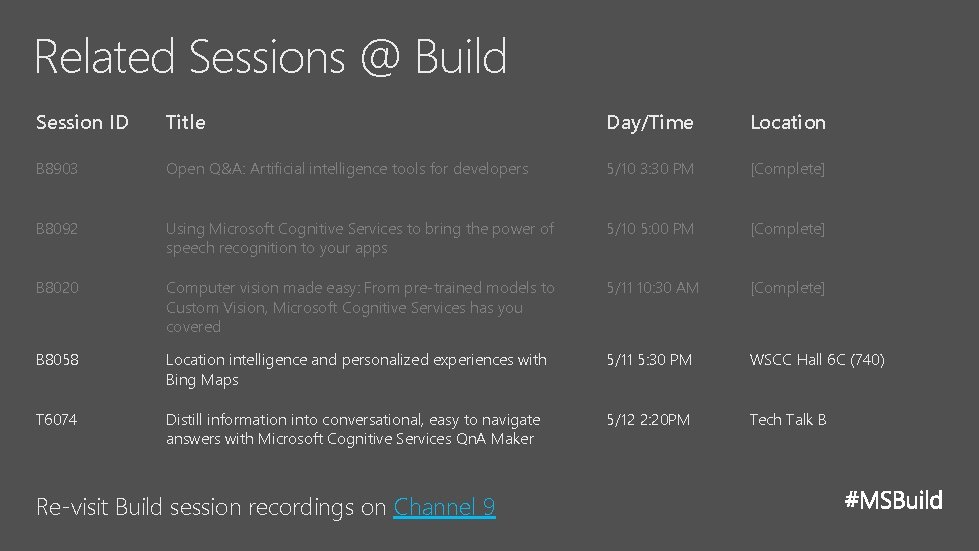Click the Location column header
Viewport: 979px width, 551px height.
point(787,123)
